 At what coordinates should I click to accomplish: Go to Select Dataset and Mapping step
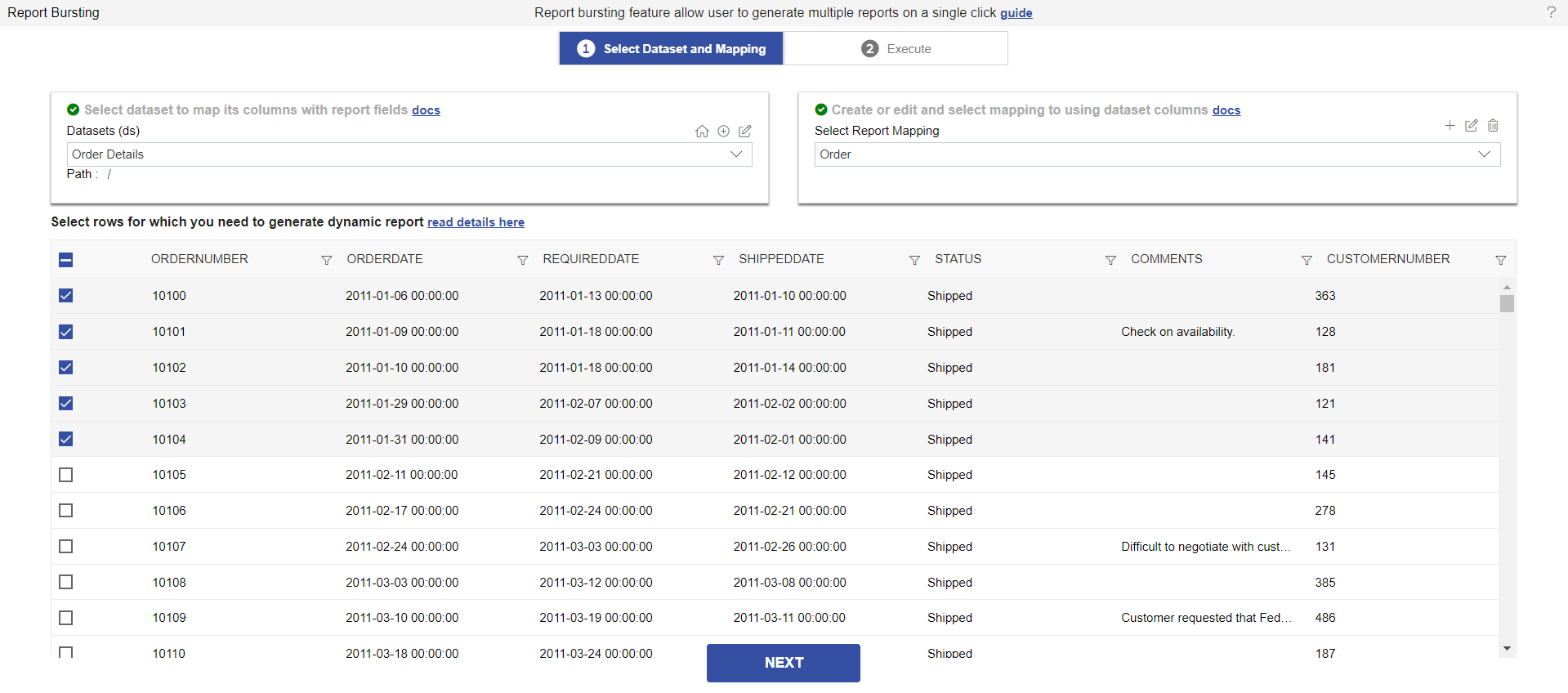pos(671,49)
